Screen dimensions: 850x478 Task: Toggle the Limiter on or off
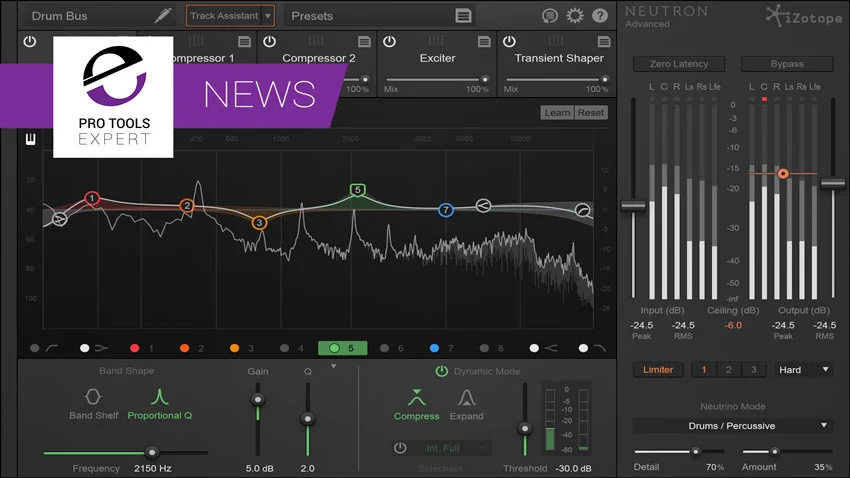(x=658, y=370)
